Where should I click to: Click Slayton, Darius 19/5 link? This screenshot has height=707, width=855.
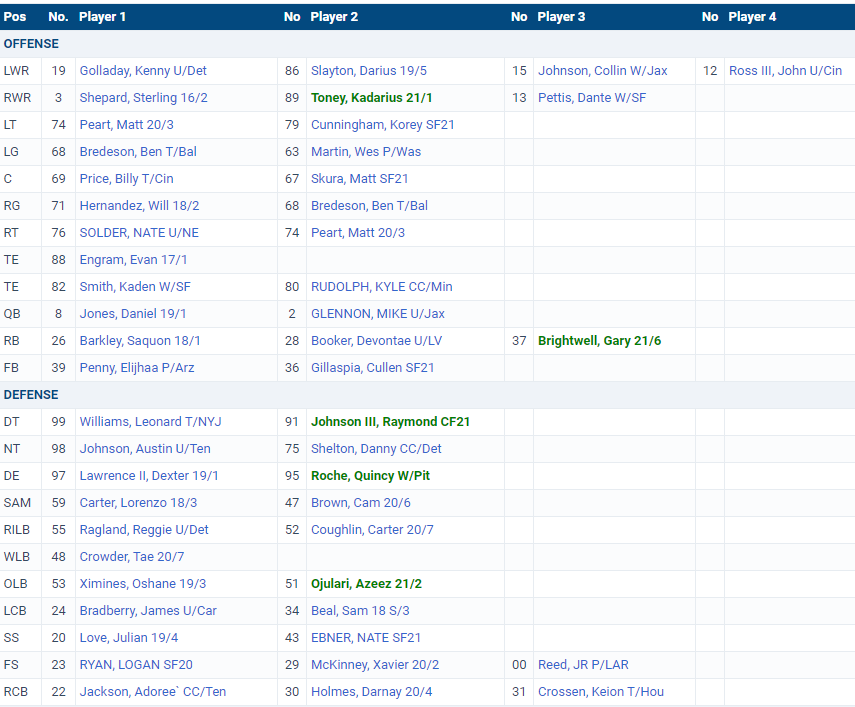pos(369,71)
